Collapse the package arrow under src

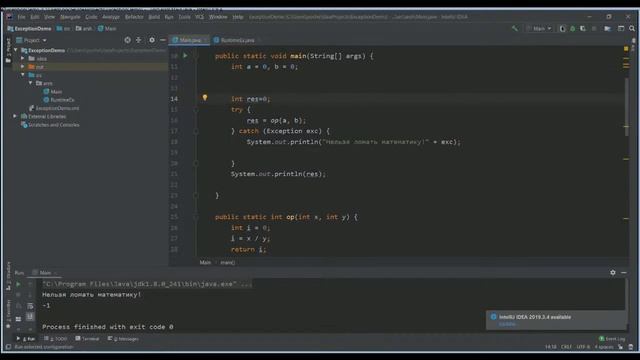pyautogui.click(x=31, y=83)
